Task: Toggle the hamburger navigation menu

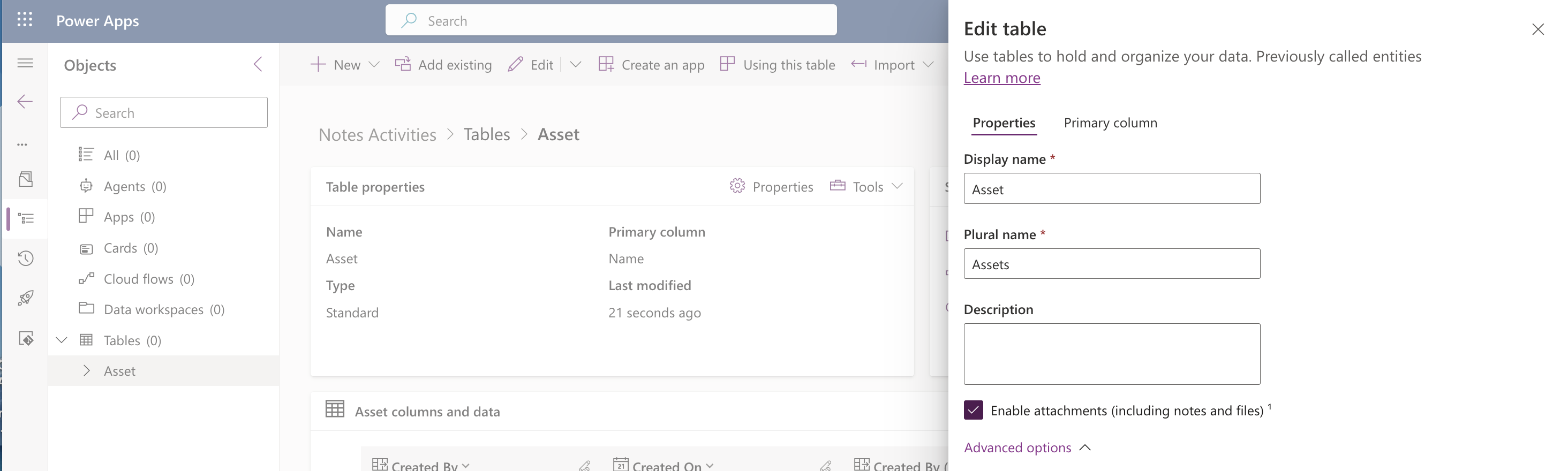Action: click(x=25, y=63)
